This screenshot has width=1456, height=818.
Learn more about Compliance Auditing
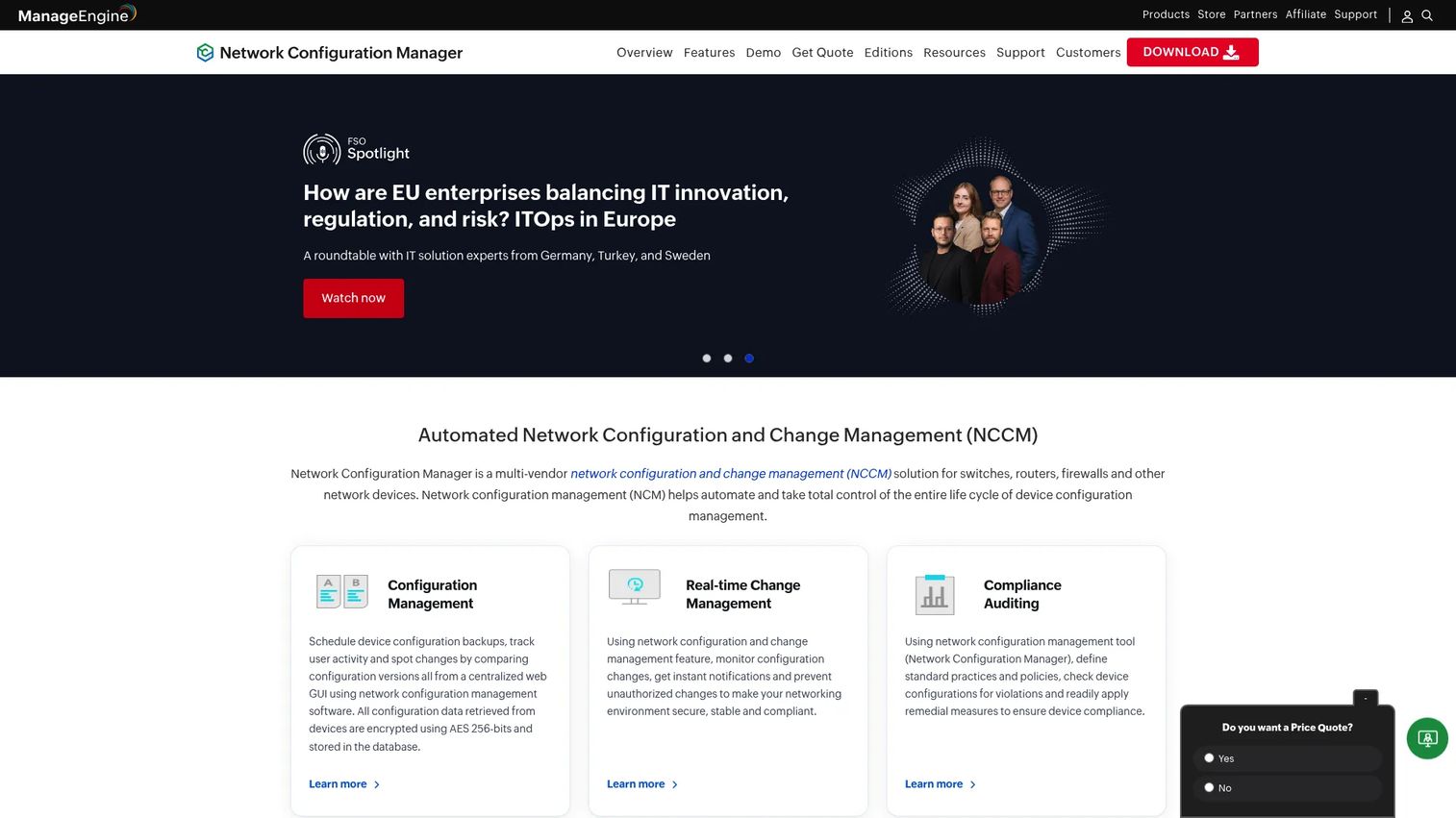pyautogui.click(x=941, y=784)
